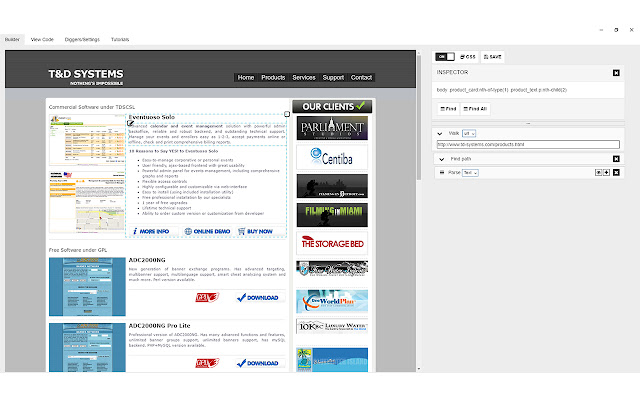
Task: Click the CSS button
Action: coord(468,57)
